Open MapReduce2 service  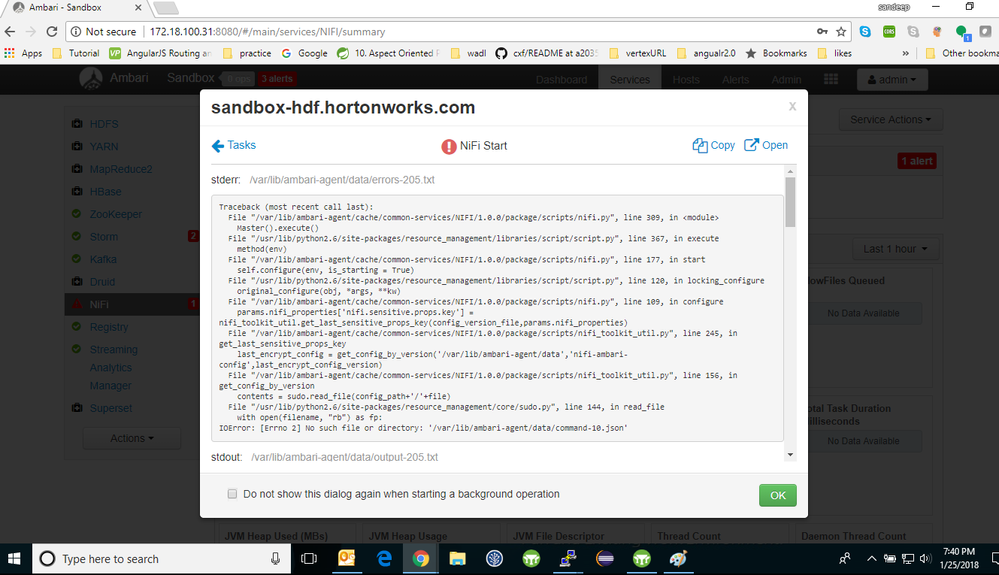pyautogui.click(x=121, y=169)
